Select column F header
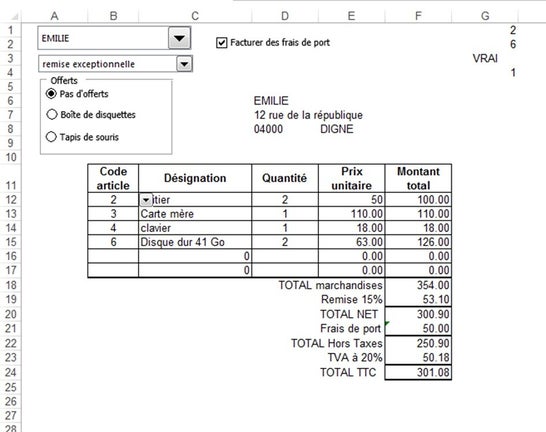 click(418, 16)
